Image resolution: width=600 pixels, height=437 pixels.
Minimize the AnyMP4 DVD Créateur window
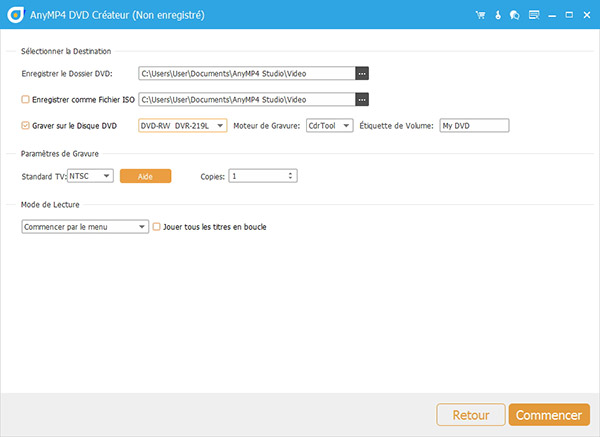[551, 15]
